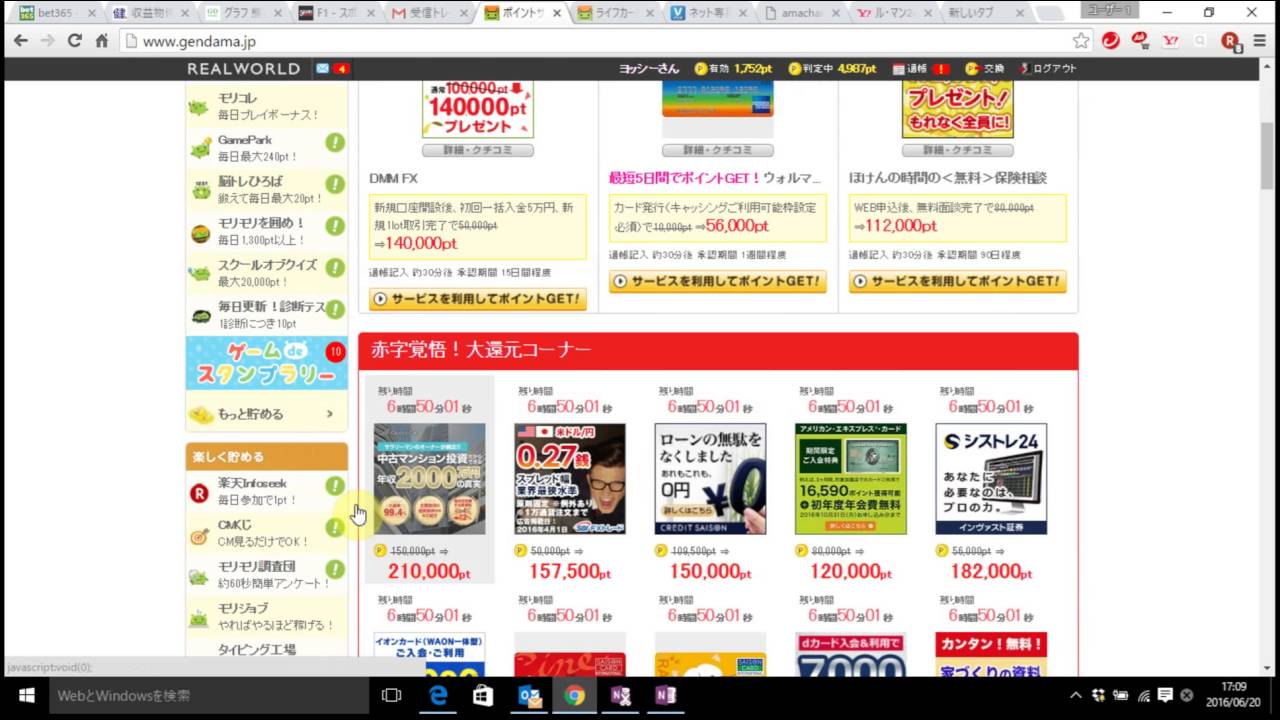Open Task View in taskbar
This screenshot has height=720, width=1280.
[391, 695]
